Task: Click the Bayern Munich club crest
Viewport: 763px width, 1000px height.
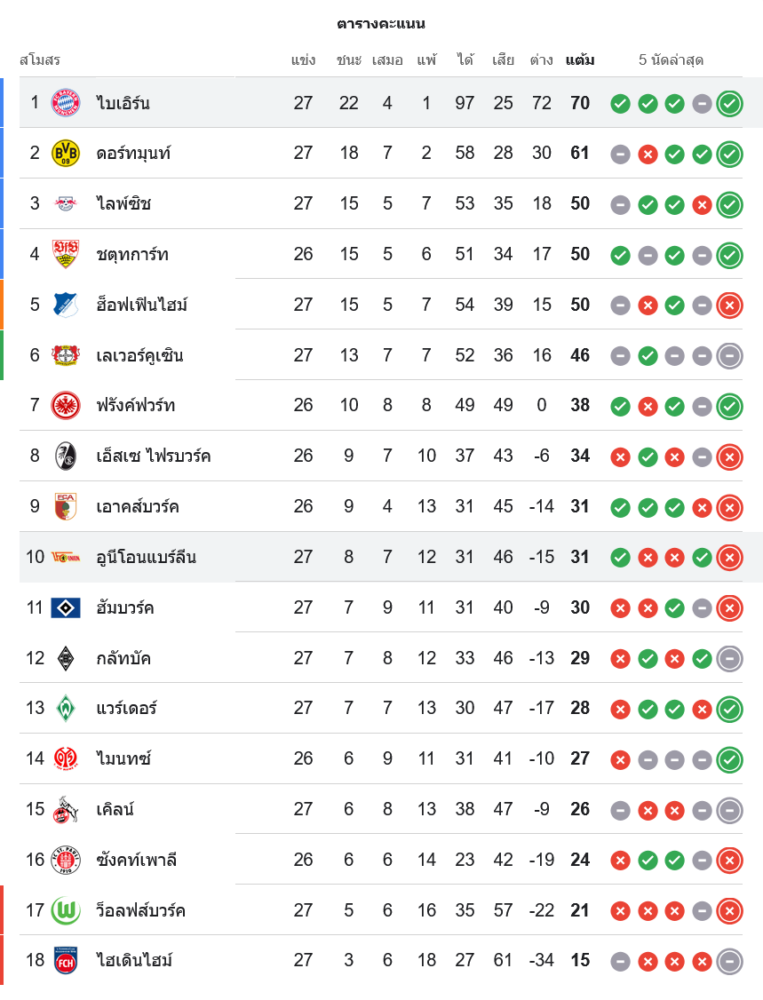Action: 66,103
